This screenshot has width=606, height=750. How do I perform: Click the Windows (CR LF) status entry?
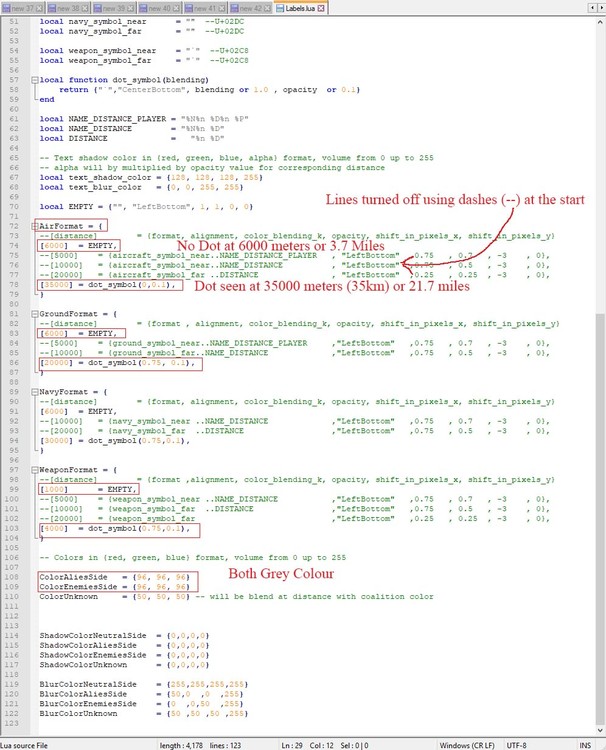[467, 745]
